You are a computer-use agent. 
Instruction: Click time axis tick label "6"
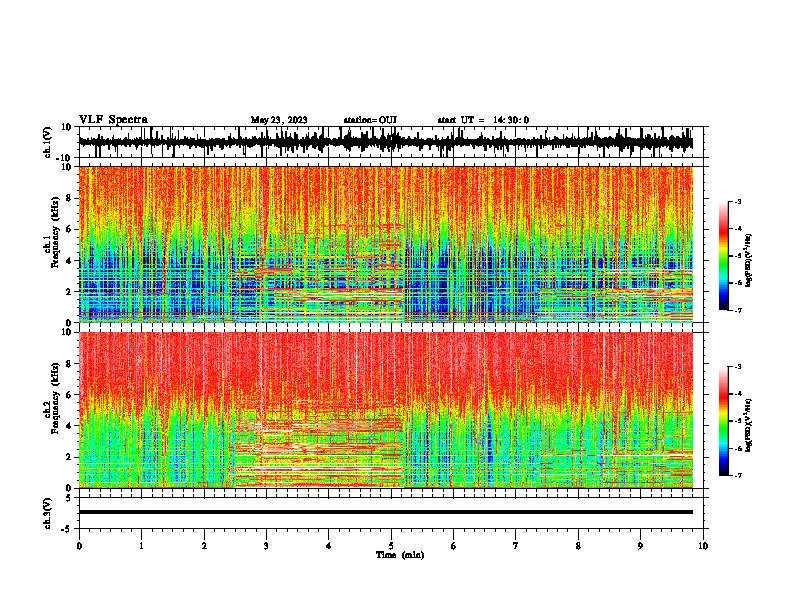(x=454, y=546)
